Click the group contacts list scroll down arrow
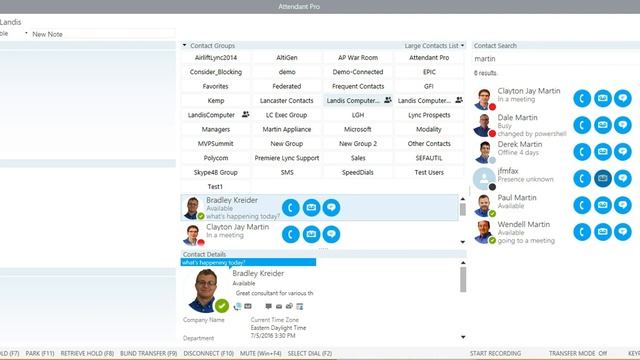This screenshot has height=360, width=640. pos(463,242)
